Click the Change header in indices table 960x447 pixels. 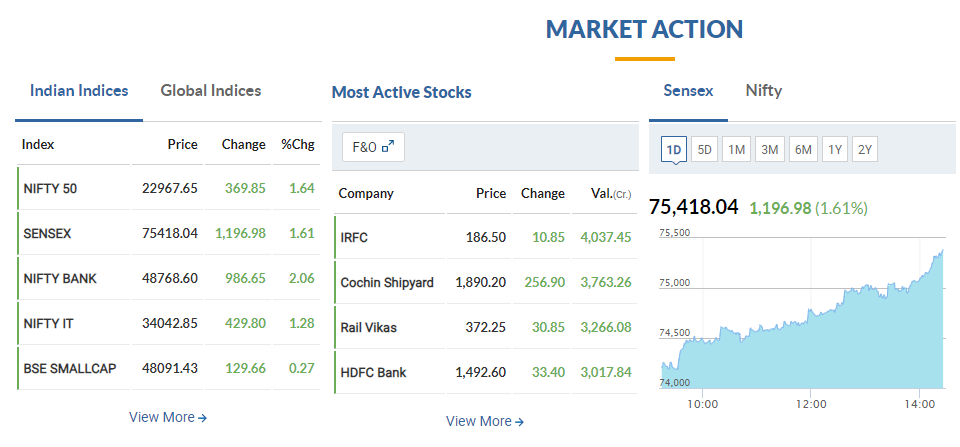244,145
